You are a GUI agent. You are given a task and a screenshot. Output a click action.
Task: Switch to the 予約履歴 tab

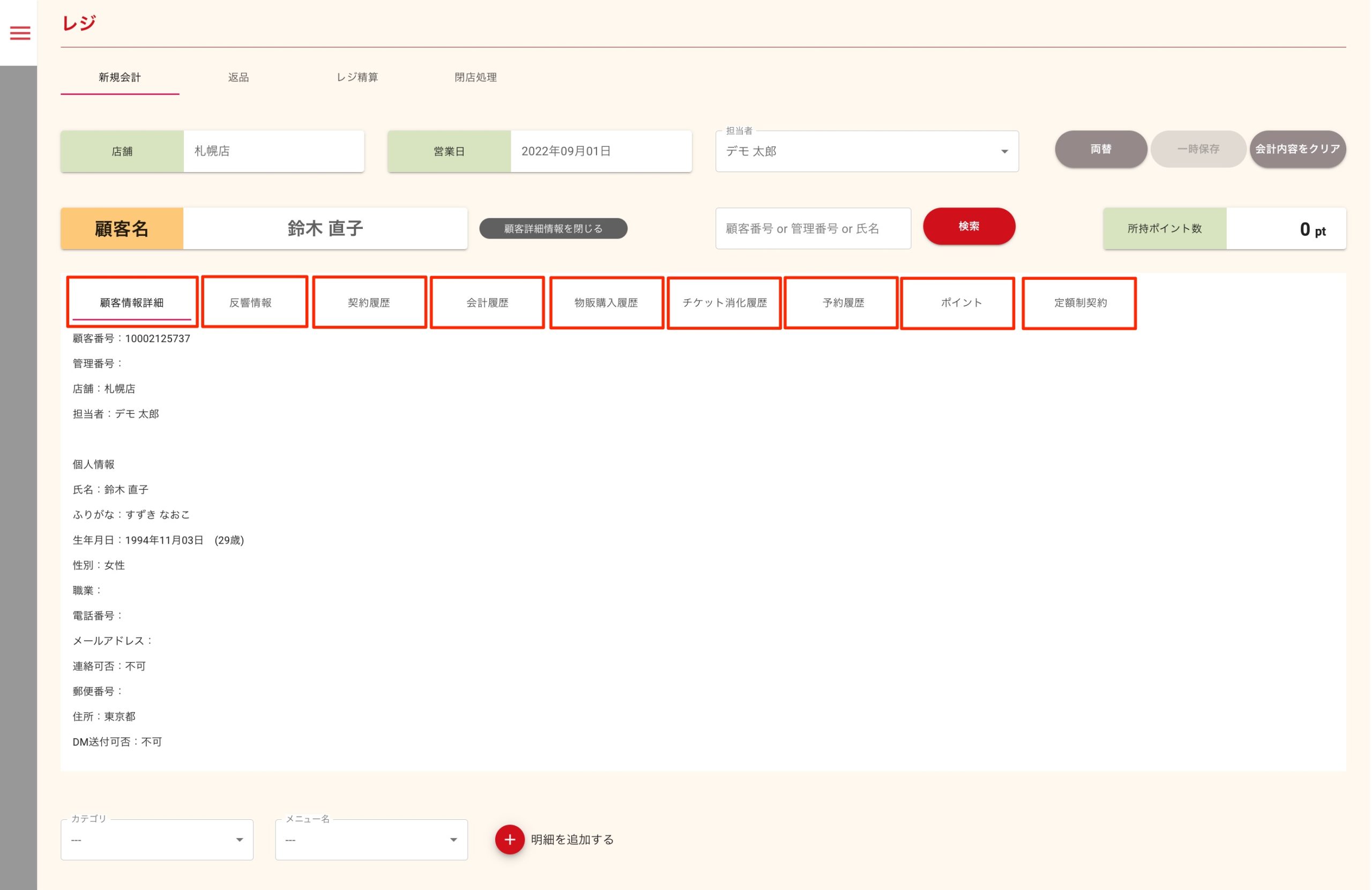(x=843, y=302)
